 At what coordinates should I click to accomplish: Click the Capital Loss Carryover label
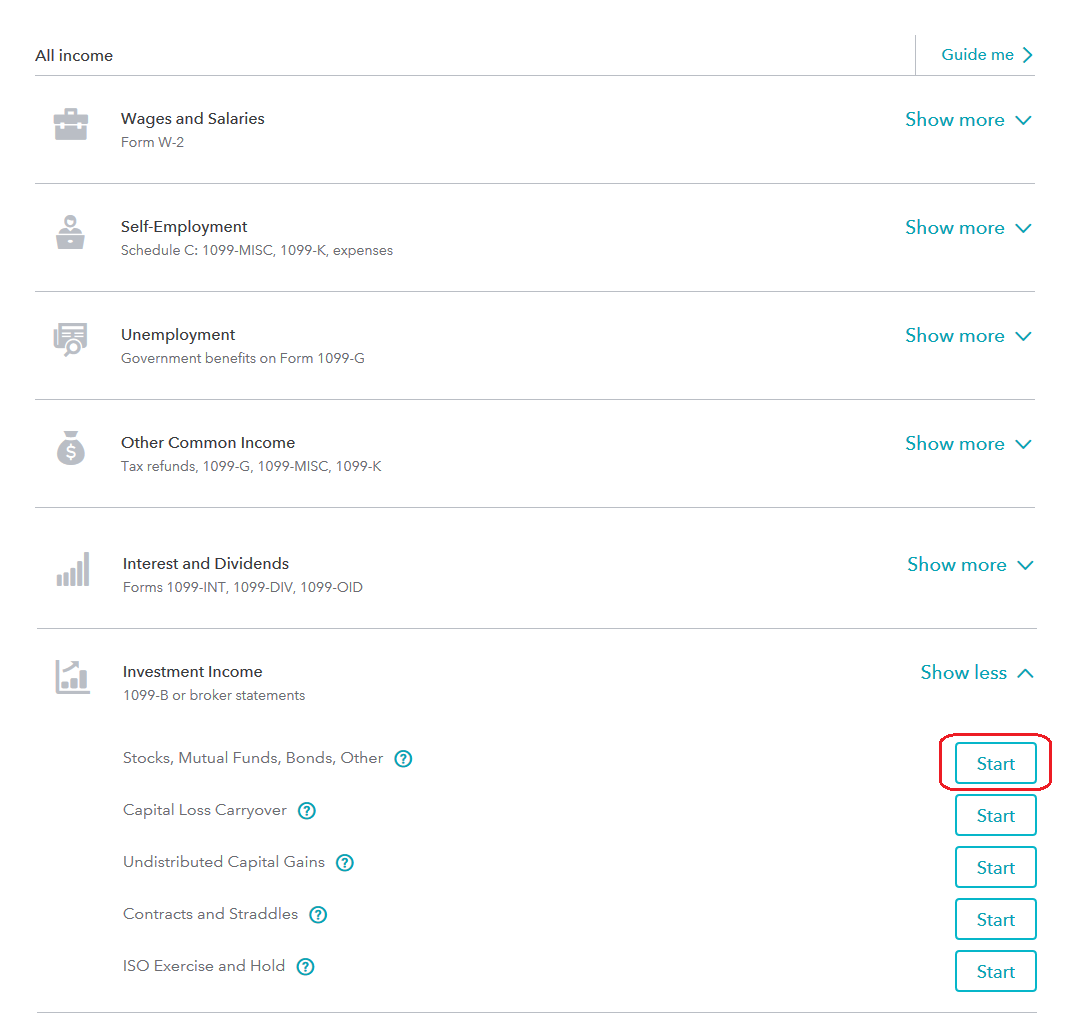204,810
